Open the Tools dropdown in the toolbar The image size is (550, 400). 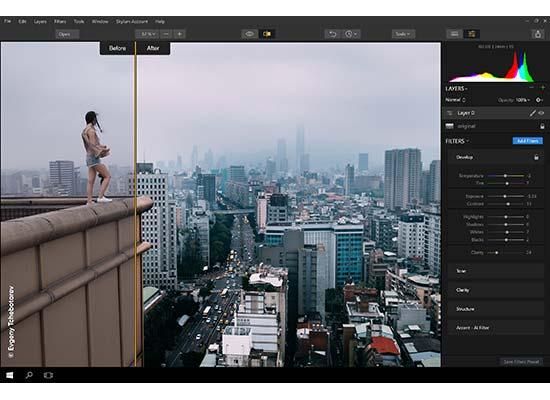pyautogui.click(x=403, y=34)
